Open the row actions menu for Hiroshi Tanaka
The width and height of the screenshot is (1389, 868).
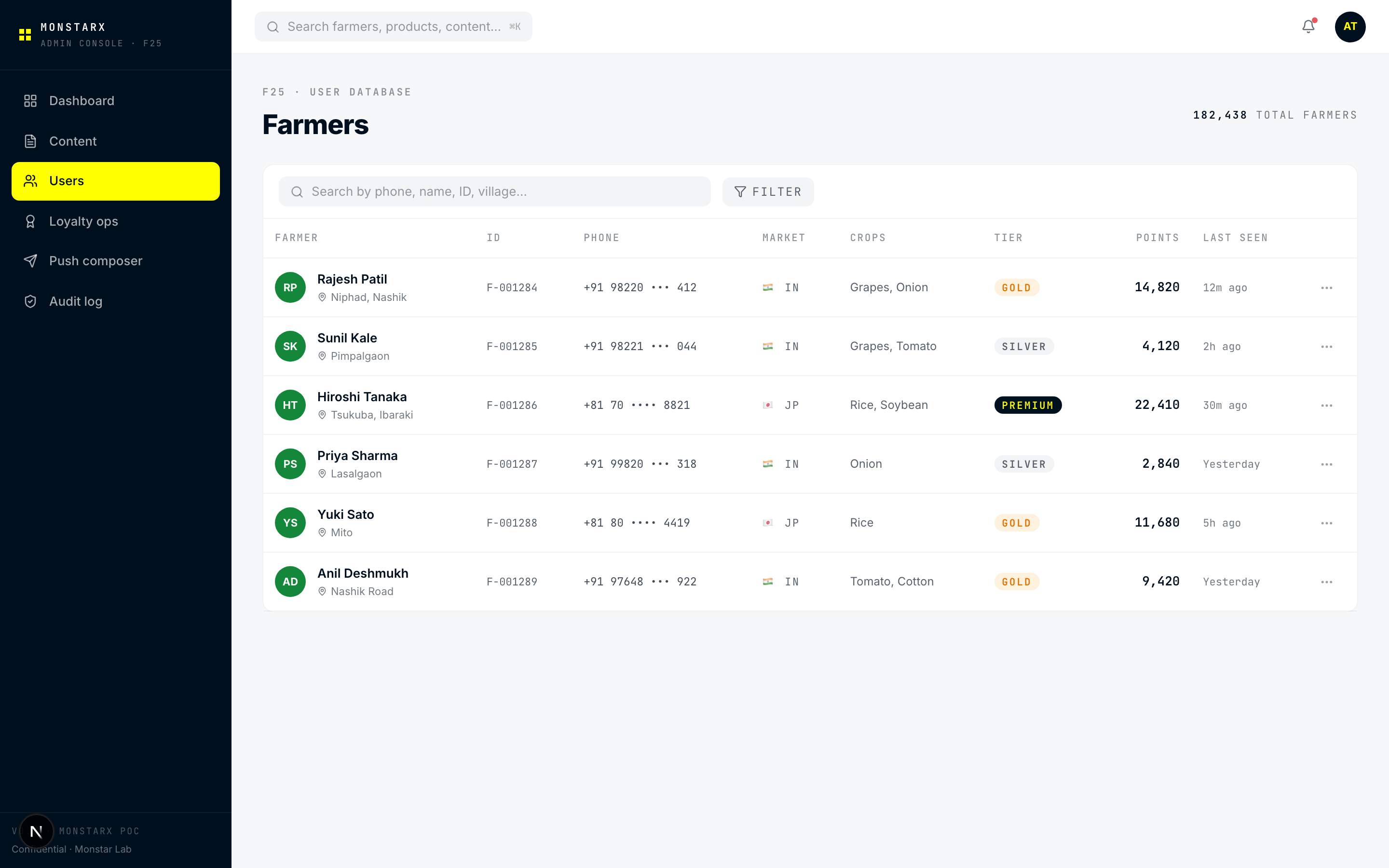click(x=1326, y=405)
